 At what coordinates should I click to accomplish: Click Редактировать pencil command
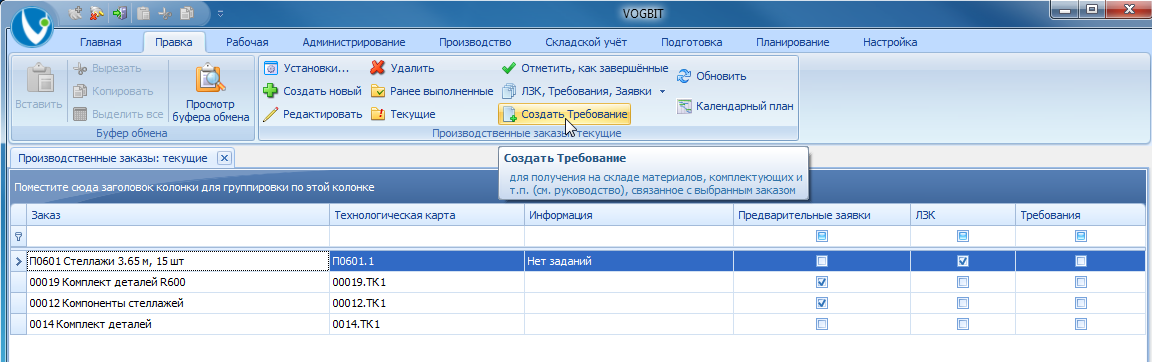tap(313, 114)
